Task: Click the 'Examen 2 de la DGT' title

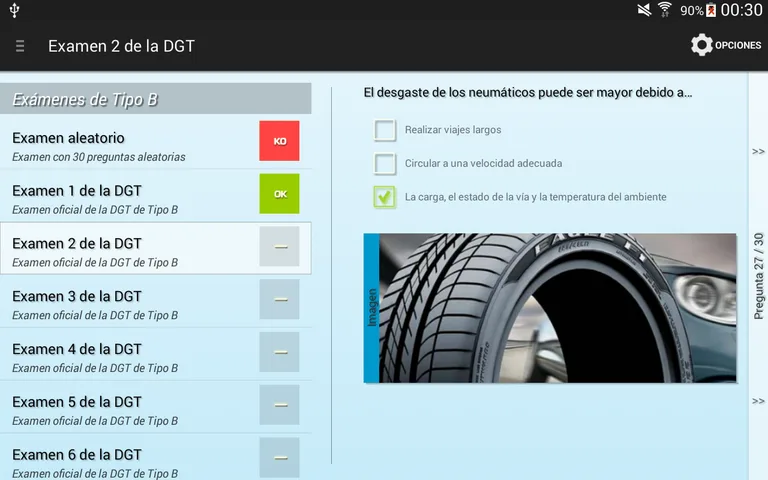Action: point(121,46)
